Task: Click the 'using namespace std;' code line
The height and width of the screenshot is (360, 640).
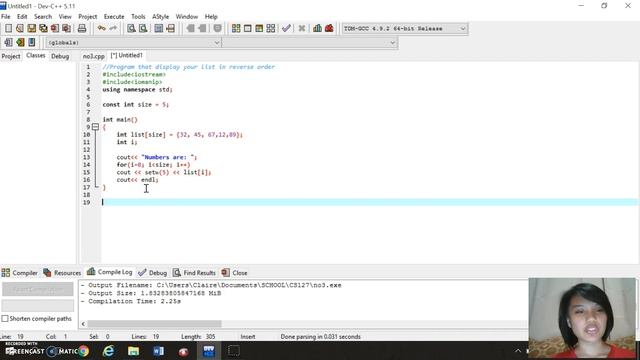Action: pos(138,89)
